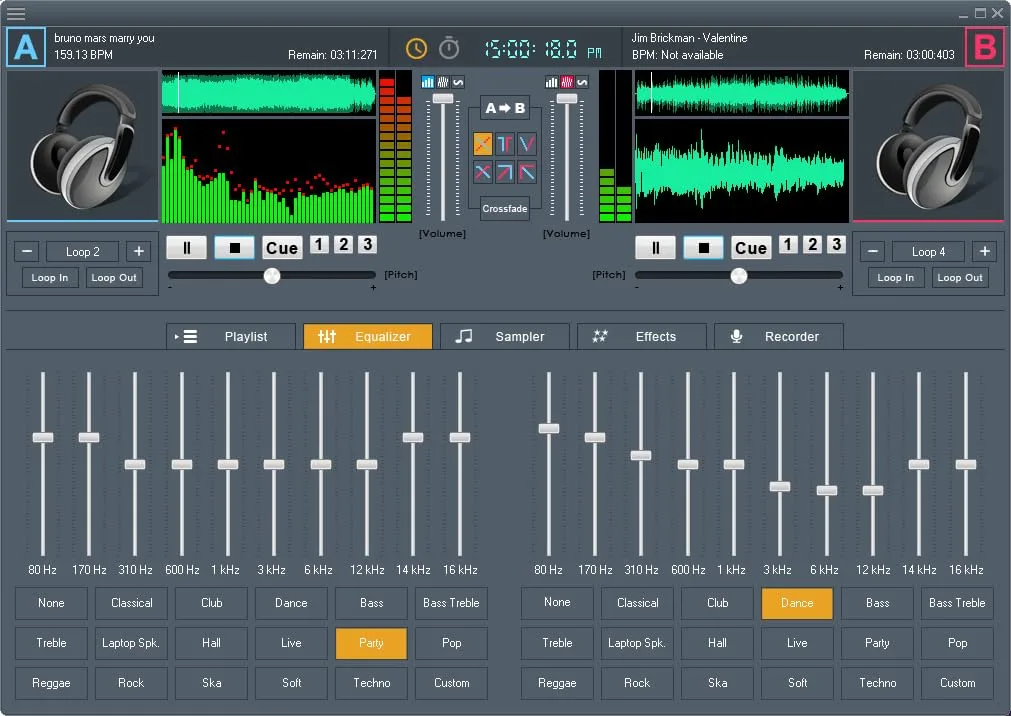Screen dimensions: 1011x716
Task: Expand Loop 2 options with the plus control
Action: pos(138,251)
